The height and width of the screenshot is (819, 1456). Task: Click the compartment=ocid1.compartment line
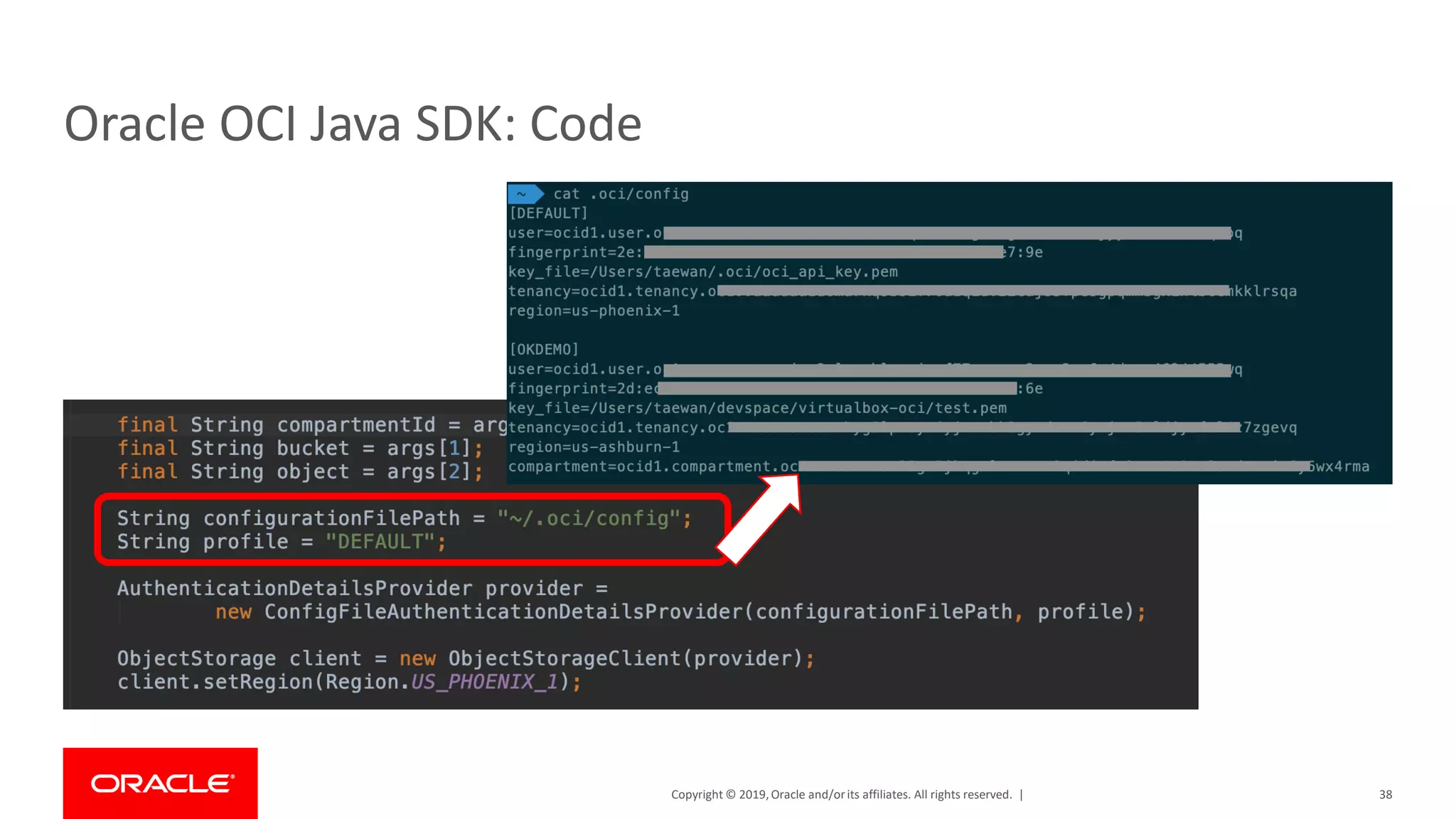[938, 466]
